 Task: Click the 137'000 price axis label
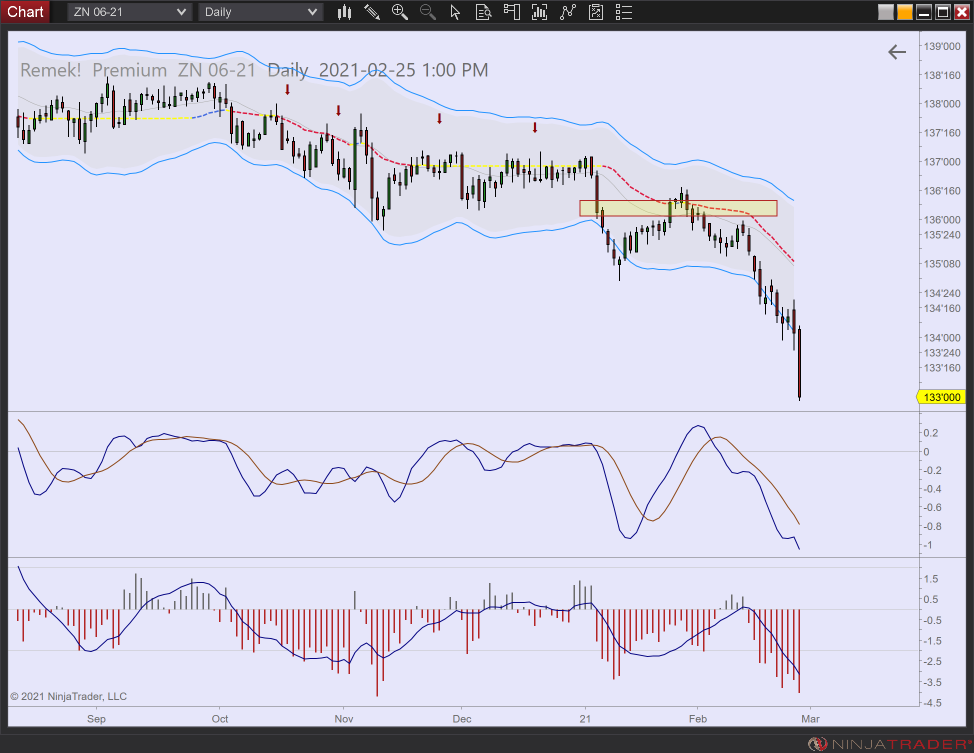[942, 162]
